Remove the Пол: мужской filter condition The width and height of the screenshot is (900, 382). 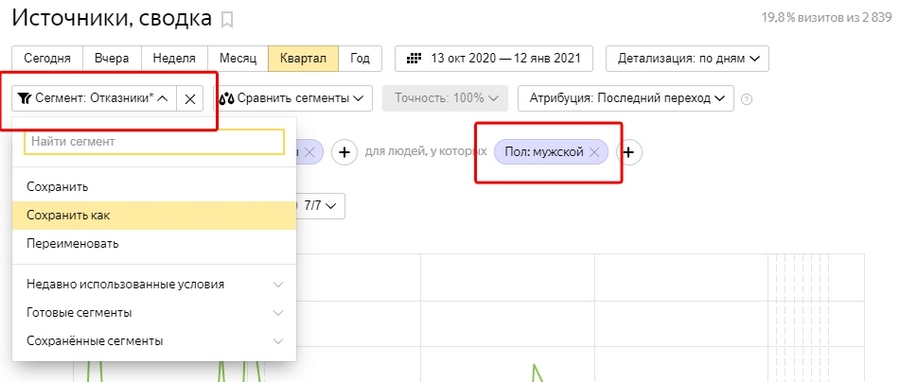point(595,152)
